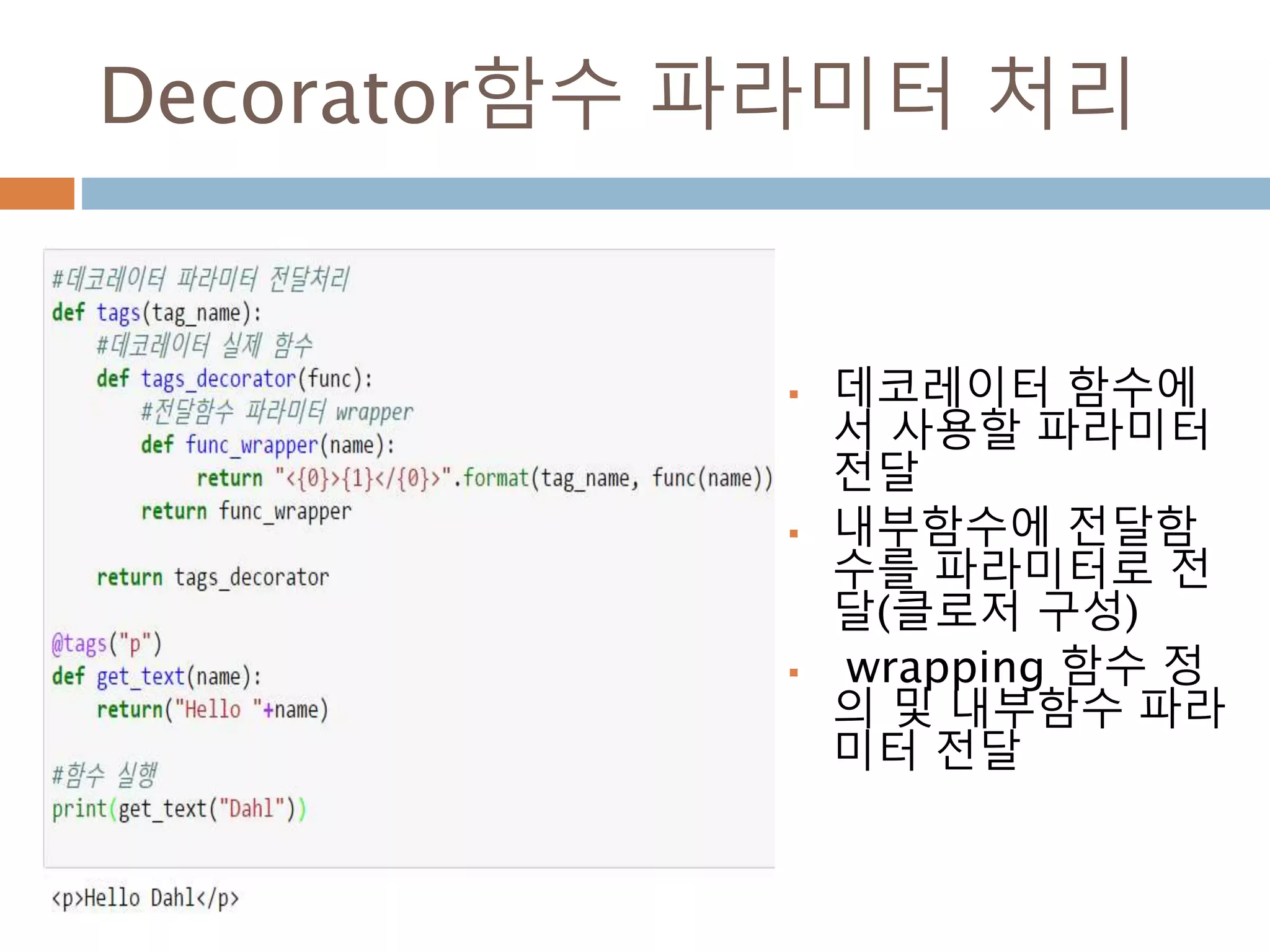Click the return format string line

[485, 478]
